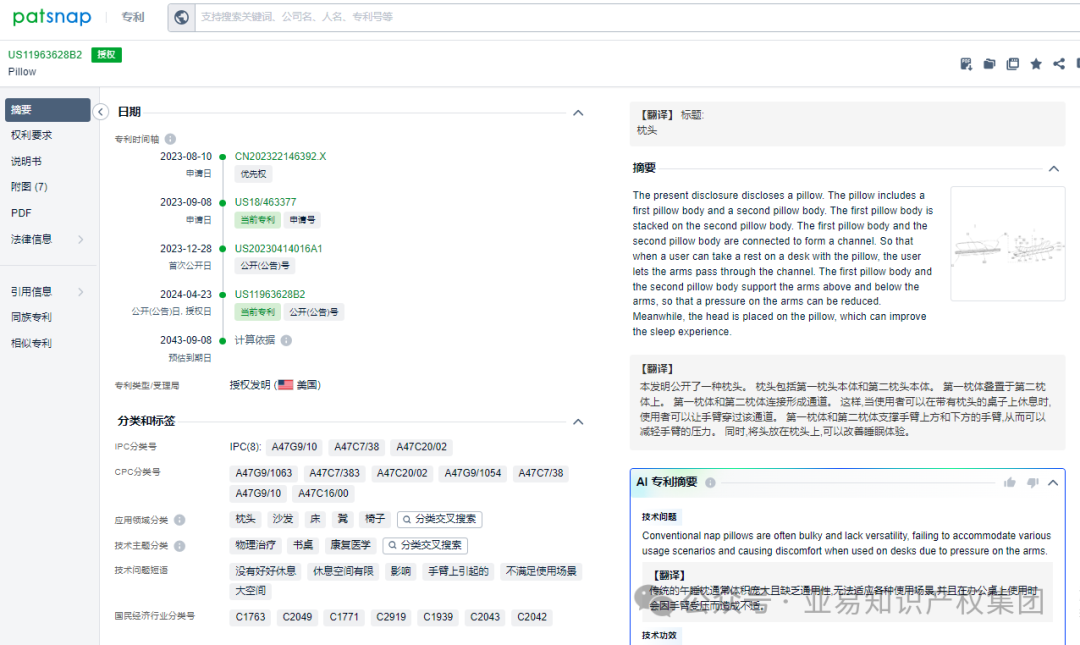This screenshot has width=1080, height=645.
Task: Switch to the 权利要求 tab
Action: 32,134
